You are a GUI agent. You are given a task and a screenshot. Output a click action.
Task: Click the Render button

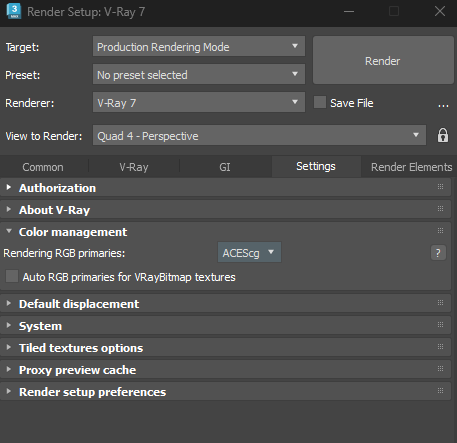point(383,60)
